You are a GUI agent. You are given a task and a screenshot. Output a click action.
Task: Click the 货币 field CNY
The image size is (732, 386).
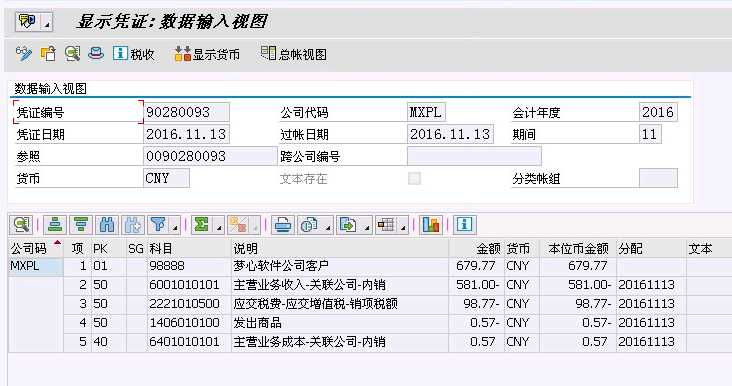[166, 178]
